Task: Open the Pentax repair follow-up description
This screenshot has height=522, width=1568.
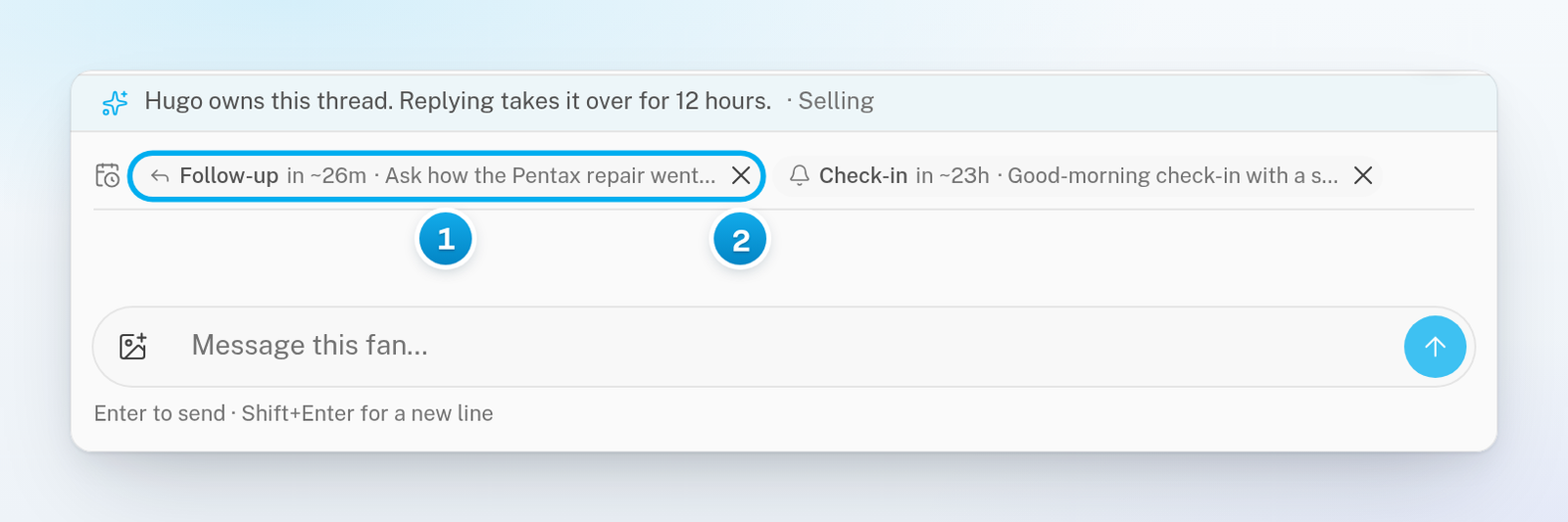Action: pyautogui.click(x=550, y=175)
